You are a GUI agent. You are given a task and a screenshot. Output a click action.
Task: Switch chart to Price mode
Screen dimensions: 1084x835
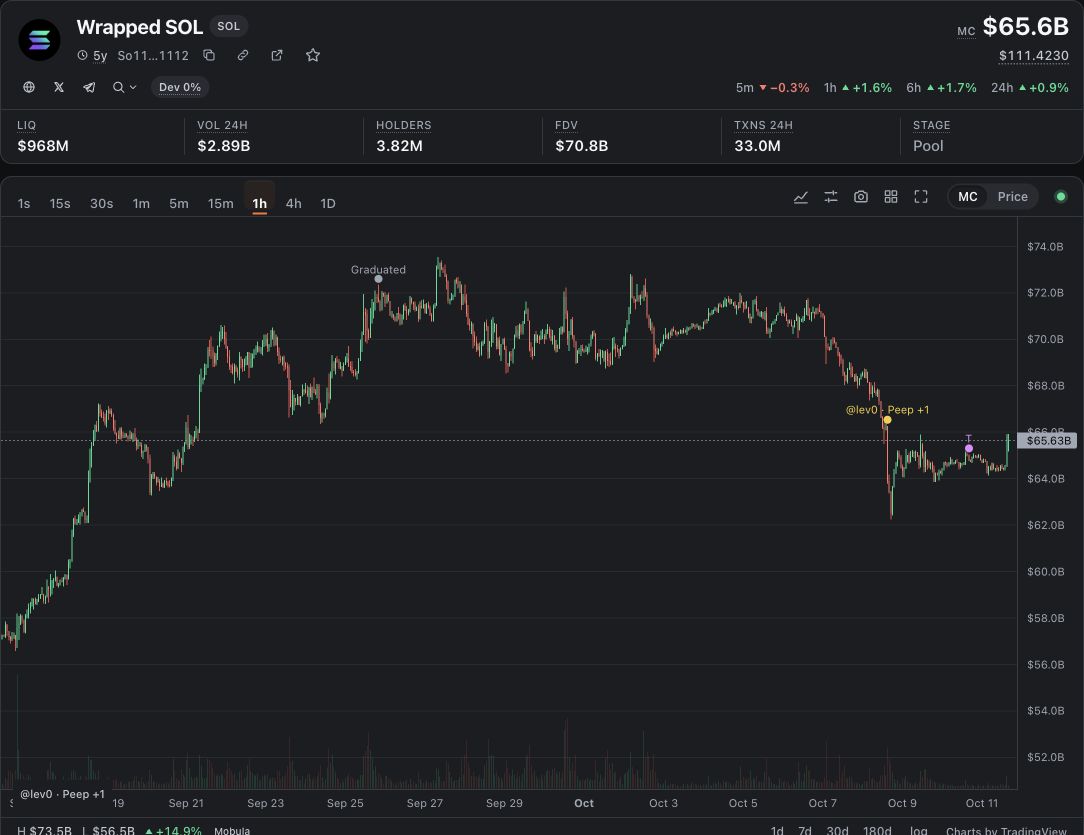click(1012, 197)
